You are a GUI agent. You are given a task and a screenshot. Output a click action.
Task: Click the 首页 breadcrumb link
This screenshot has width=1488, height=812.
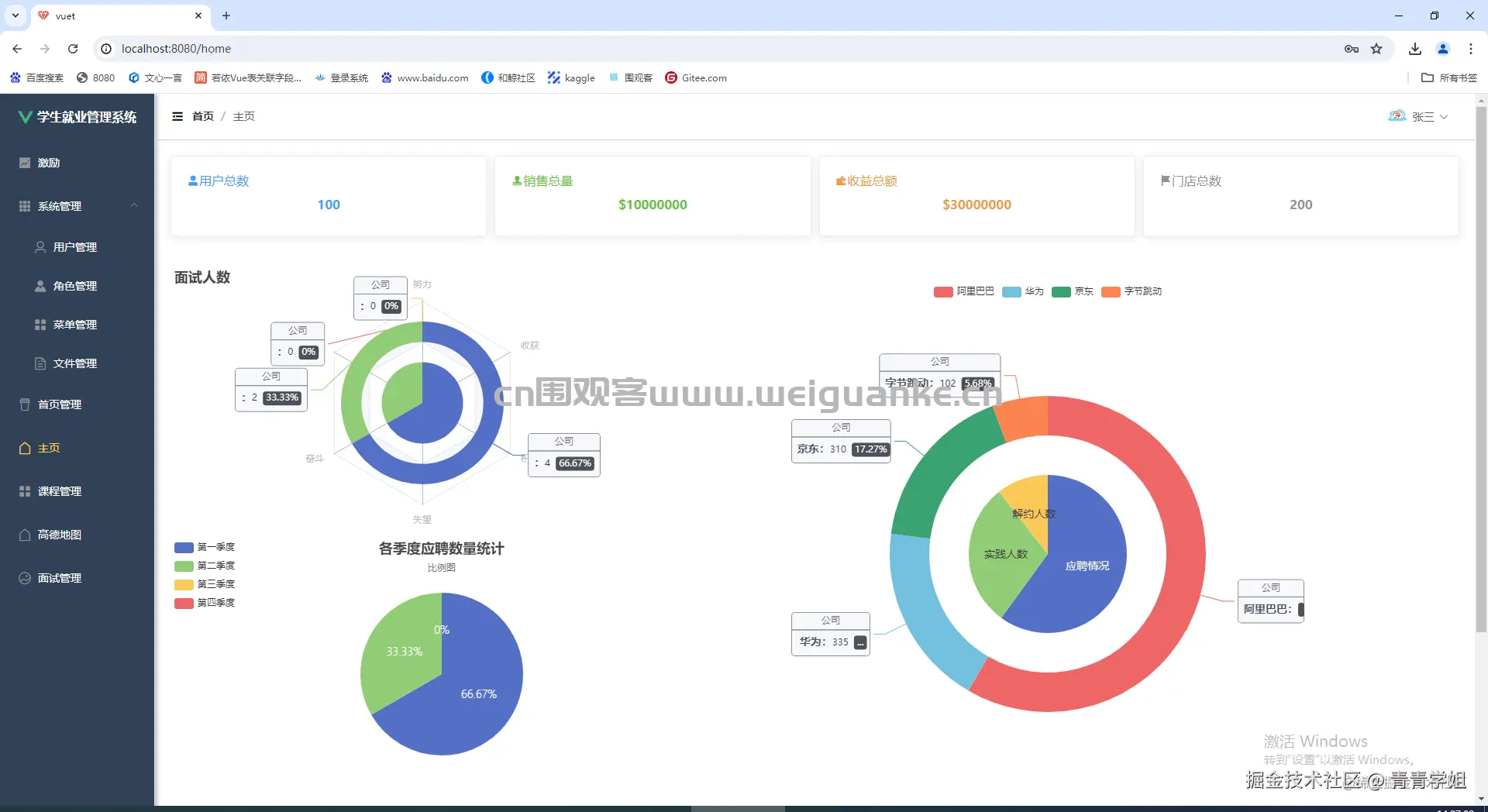point(203,116)
